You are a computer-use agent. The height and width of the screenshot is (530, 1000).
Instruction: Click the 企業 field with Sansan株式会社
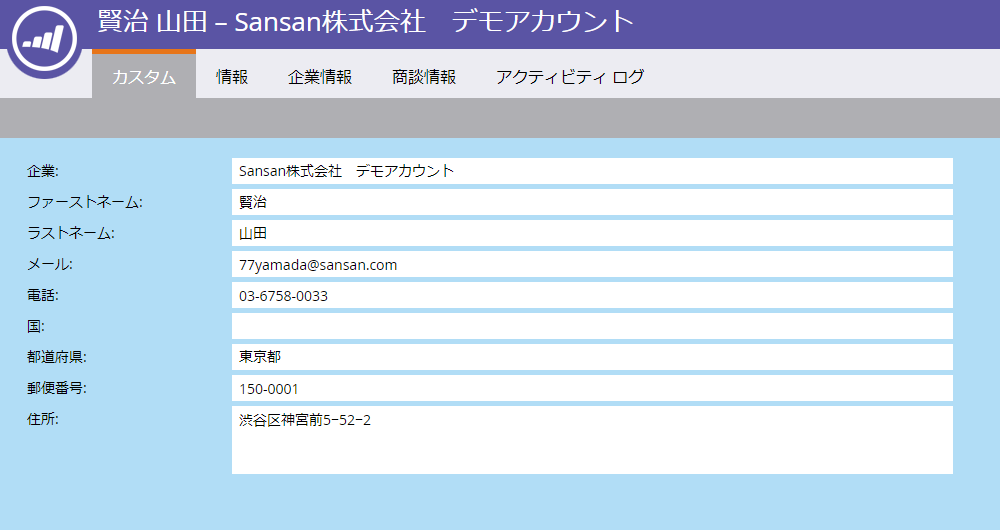(592, 171)
